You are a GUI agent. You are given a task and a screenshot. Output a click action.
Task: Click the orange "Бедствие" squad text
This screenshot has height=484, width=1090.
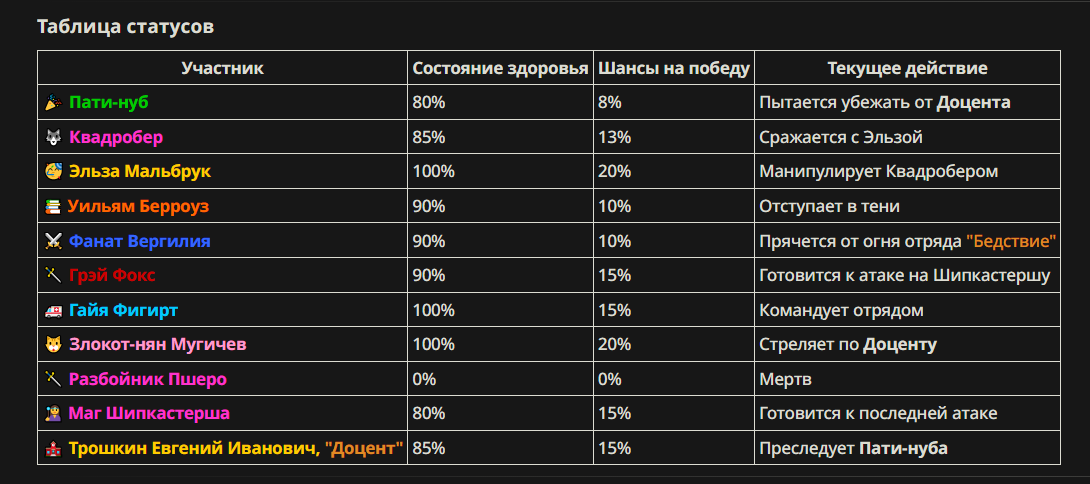[1011, 241]
